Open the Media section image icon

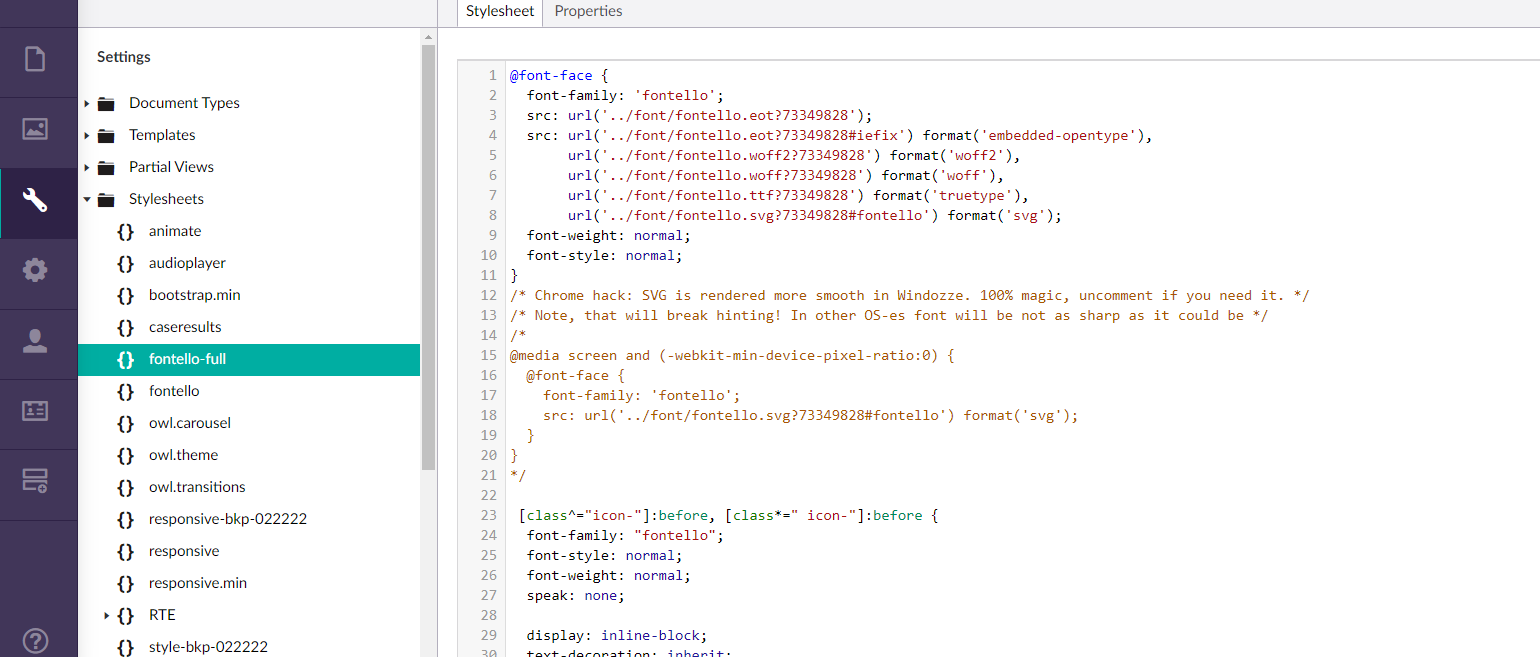click(x=35, y=129)
